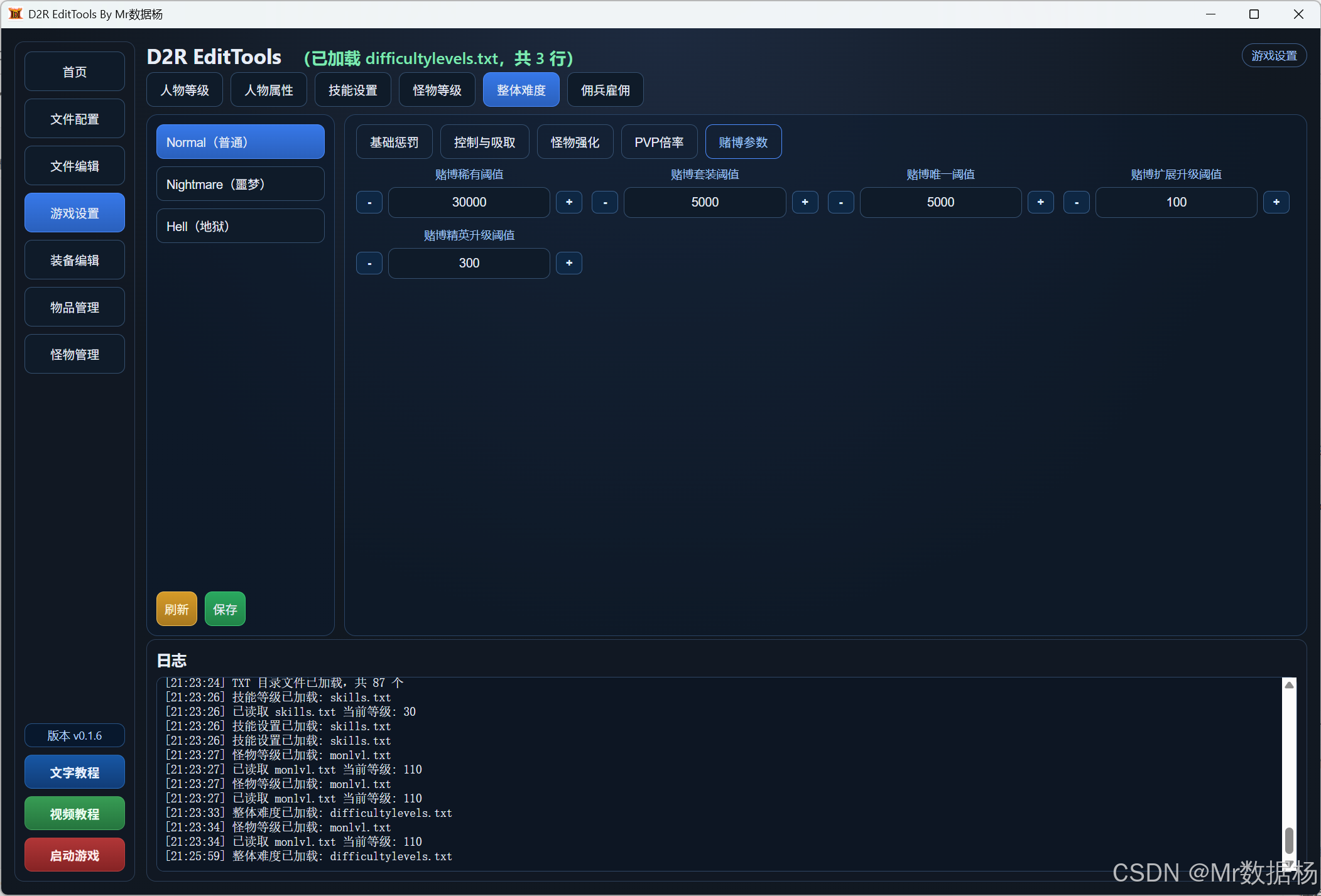Select Normal（普通）difficulty
Viewport: 1321px width, 896px height.
[240, 142]
